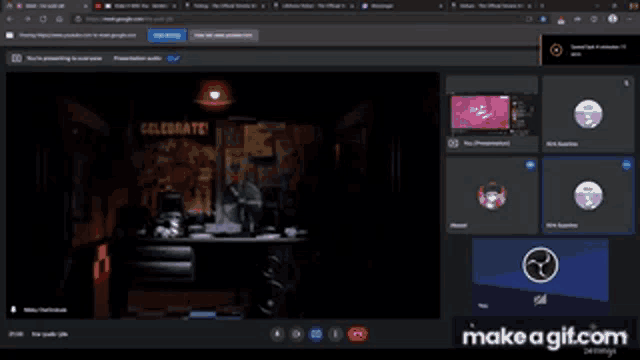Select the top-right participant tile with round avatar

click(x=588, y=114)
